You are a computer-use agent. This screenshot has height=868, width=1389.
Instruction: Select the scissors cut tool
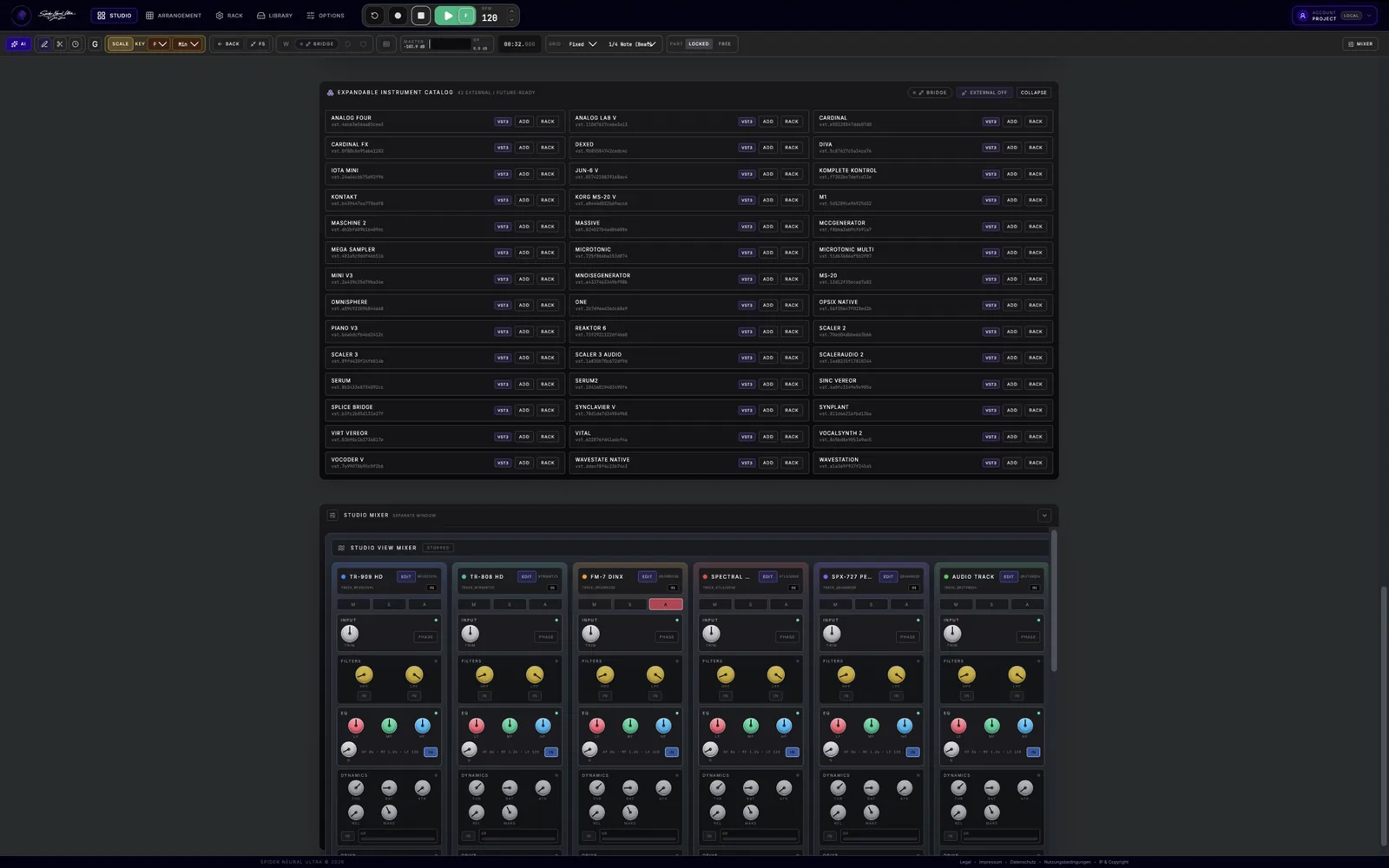coord(60,43)
